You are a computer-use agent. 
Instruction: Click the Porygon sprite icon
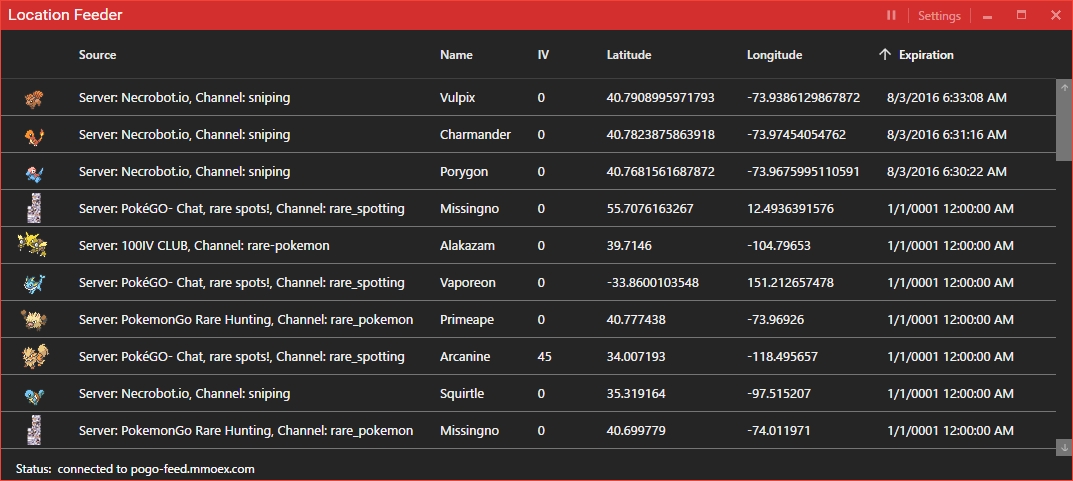[x=33, y=172]
